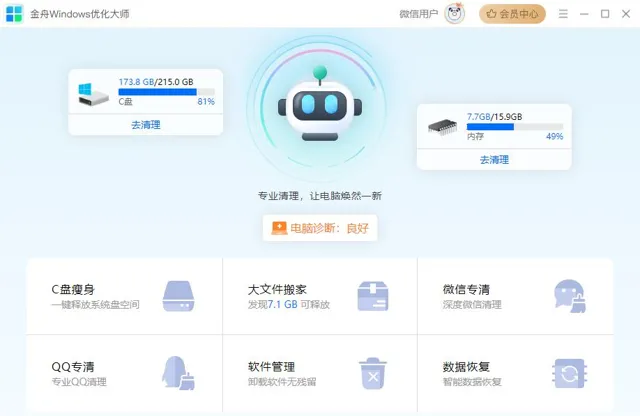Click the robot mascot in center
Screen dimensions: 640x416
click(x=320, y=104)
